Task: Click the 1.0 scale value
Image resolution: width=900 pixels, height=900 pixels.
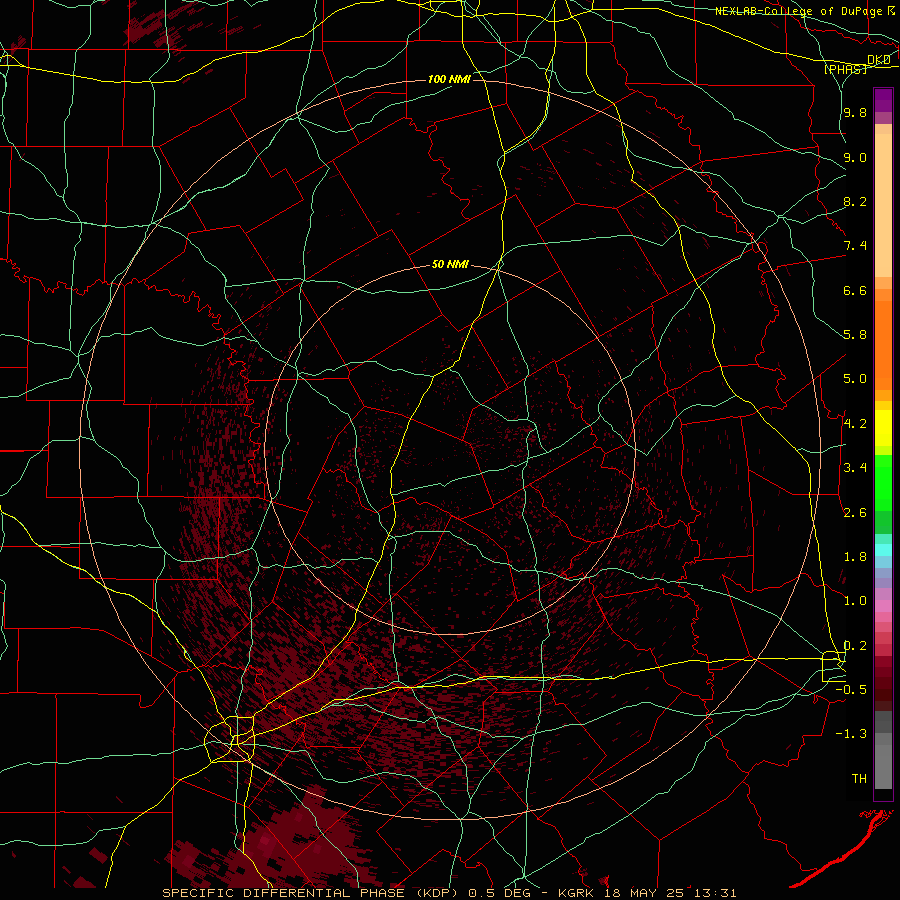Action: [855, 601]
